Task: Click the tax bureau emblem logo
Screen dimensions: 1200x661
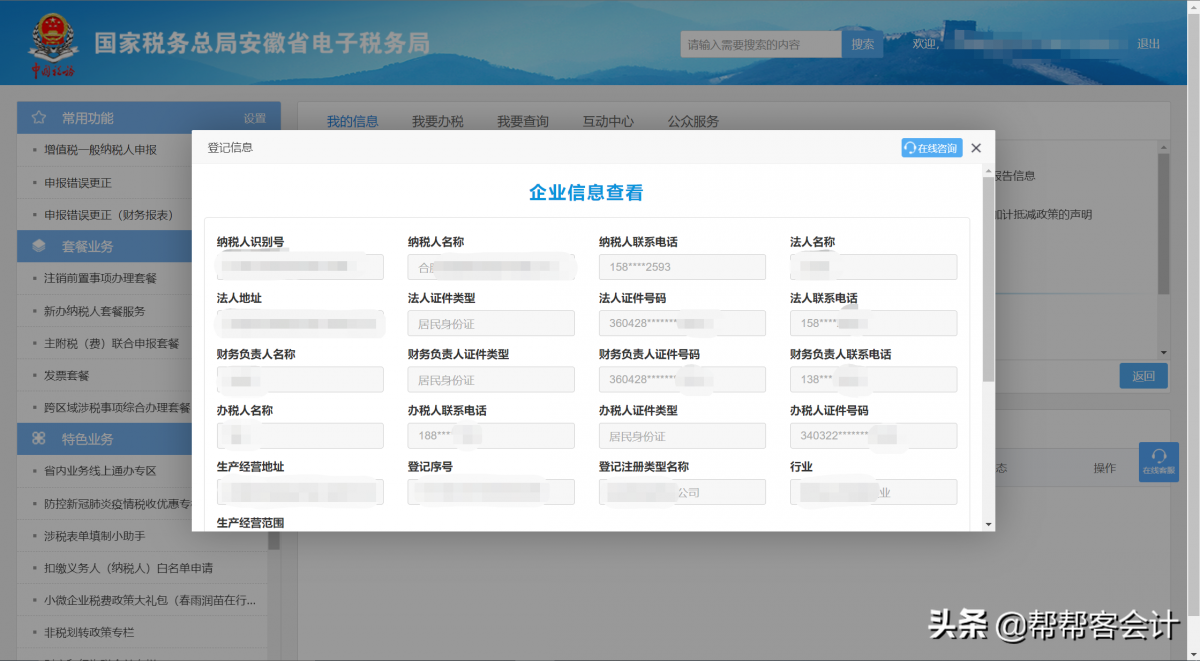Action: point(51,45)
